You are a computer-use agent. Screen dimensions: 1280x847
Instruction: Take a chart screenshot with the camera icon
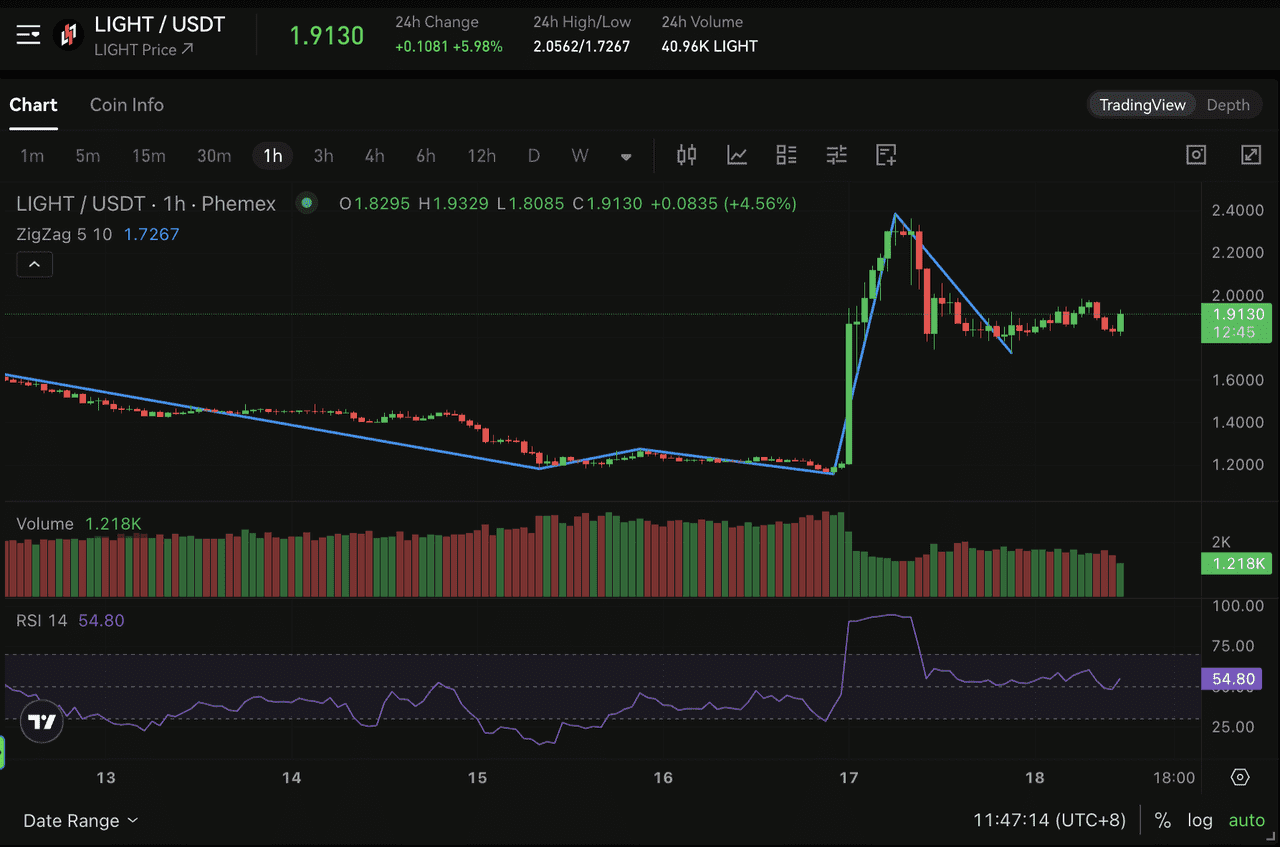1195,155
